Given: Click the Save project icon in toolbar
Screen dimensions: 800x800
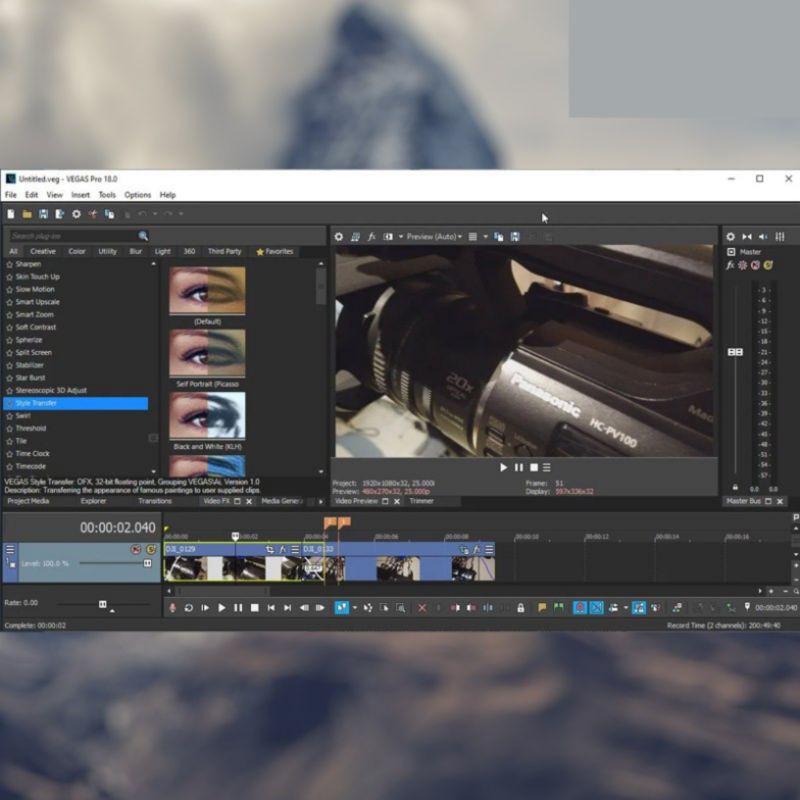Looking at the screenshot, I should (x=44, y=214).
